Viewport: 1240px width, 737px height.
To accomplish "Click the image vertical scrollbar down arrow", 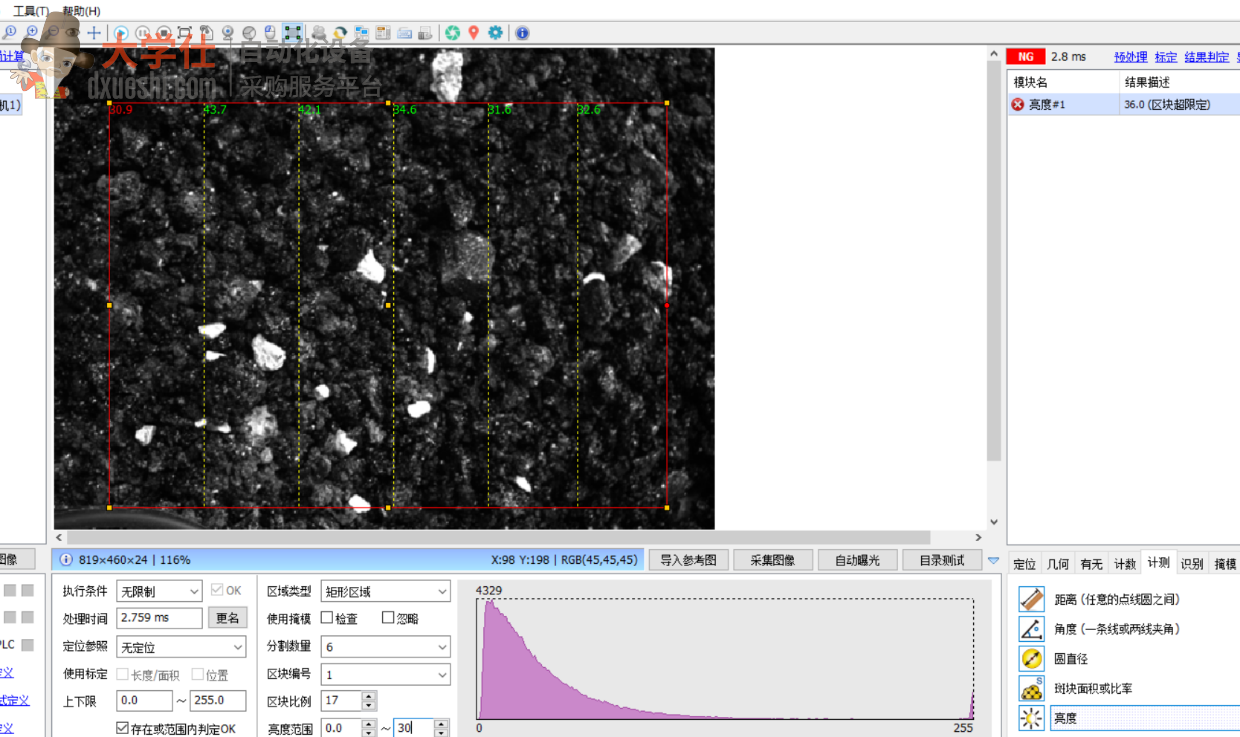I will click(x=994, y=522).
